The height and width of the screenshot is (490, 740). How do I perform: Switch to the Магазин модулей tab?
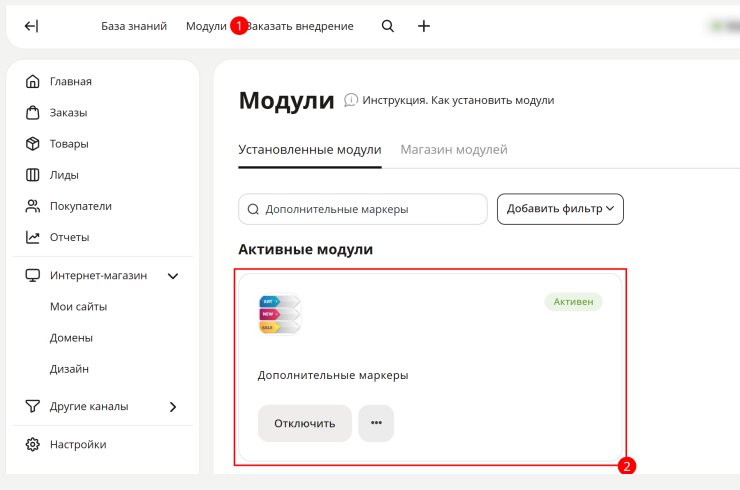(454, 150)
